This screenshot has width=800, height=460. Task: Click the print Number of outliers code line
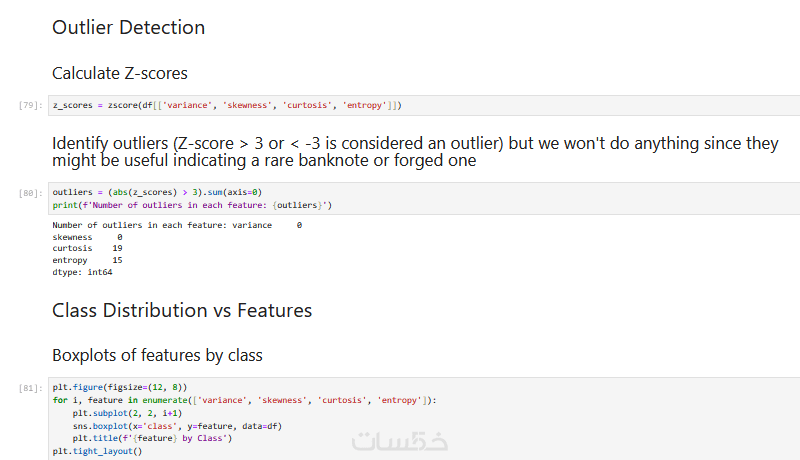(192, 205)
